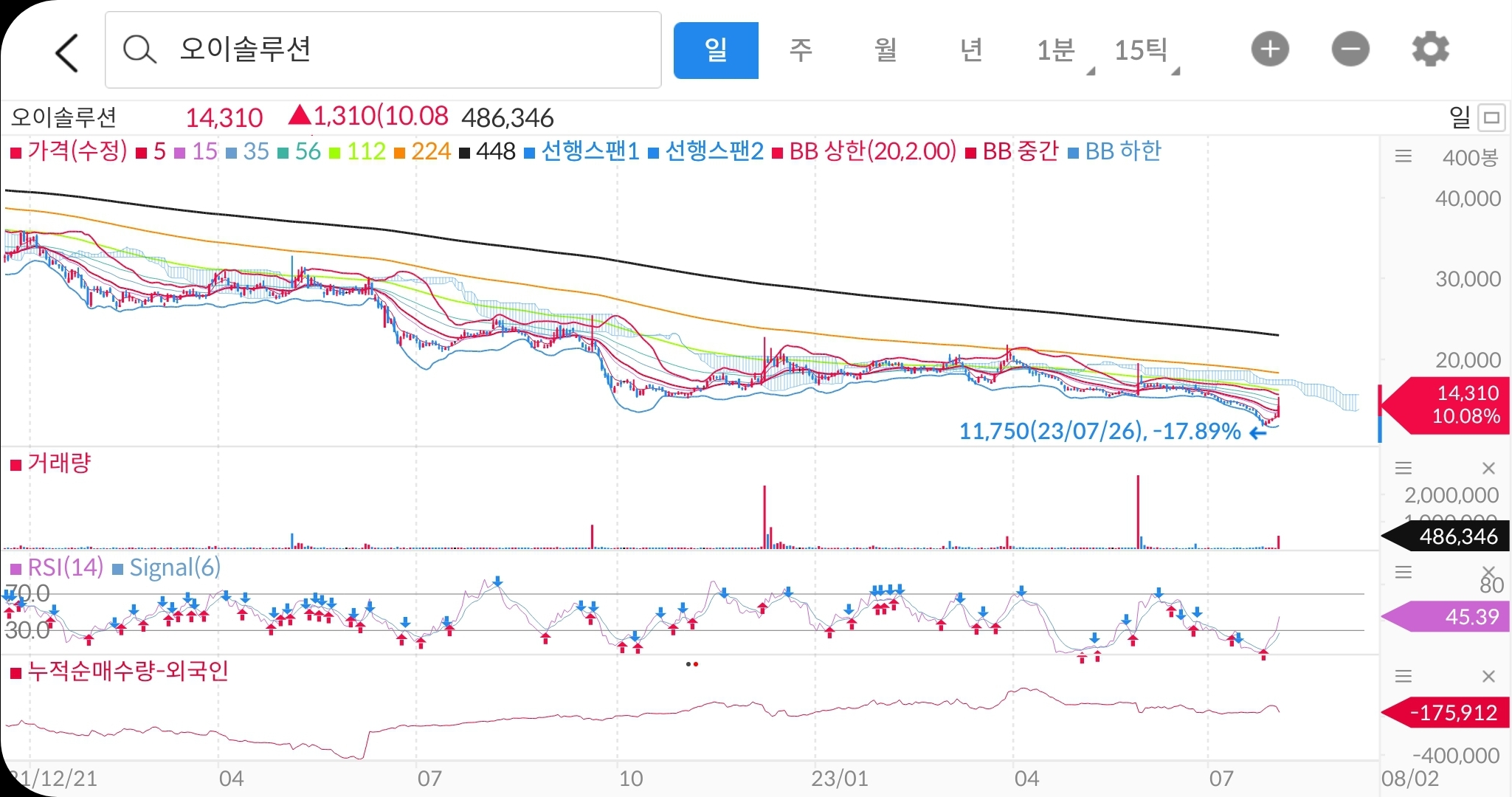
Task: Click the 08/02 date axis label
Action: [1409, 779]
